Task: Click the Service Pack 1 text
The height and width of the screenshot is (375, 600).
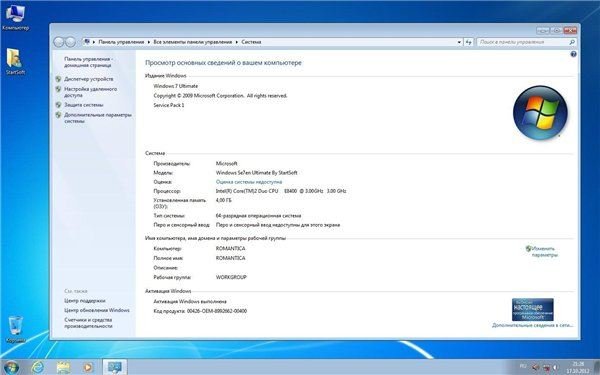Action: 169,105
